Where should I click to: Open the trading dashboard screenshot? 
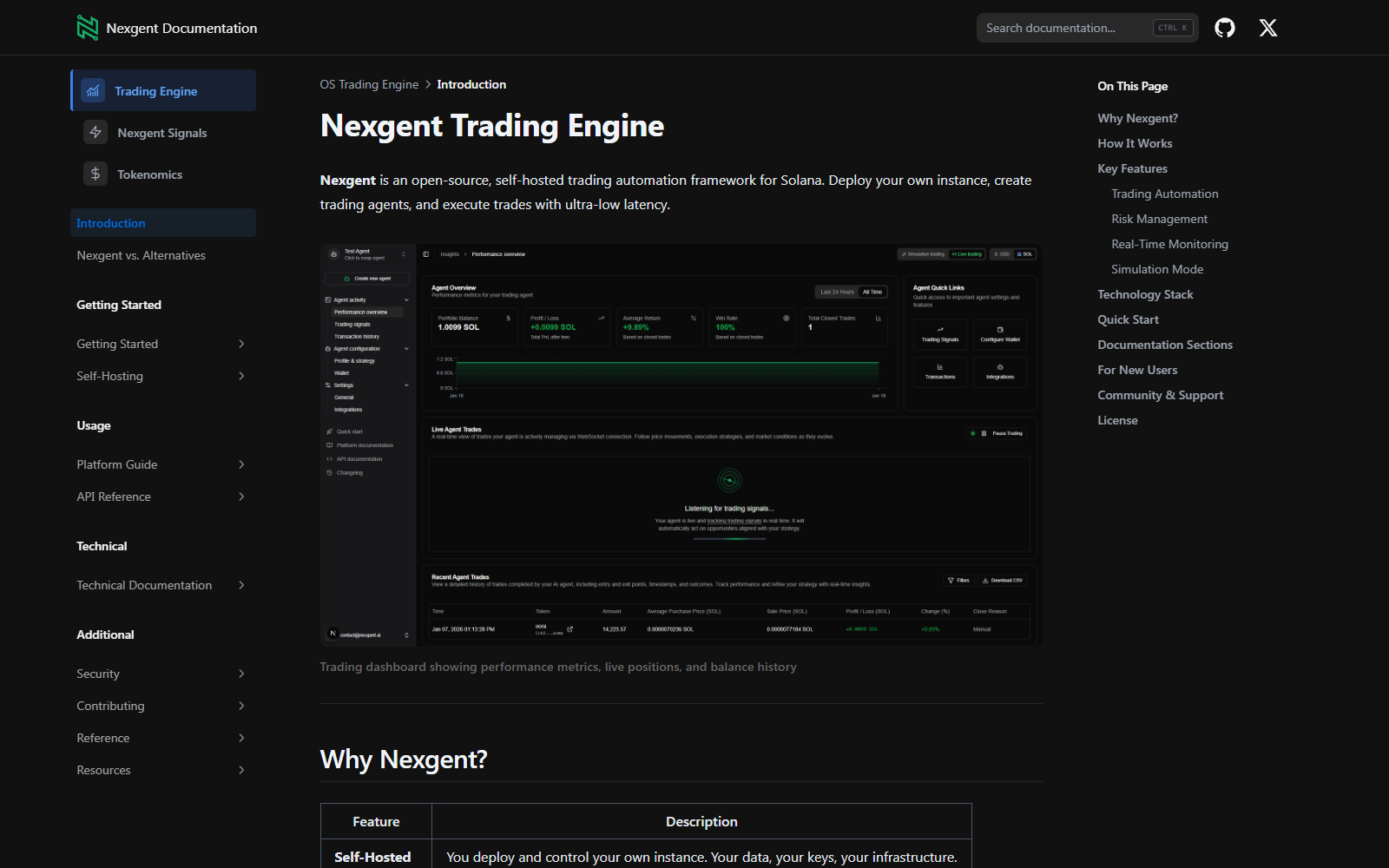(681, 444)
